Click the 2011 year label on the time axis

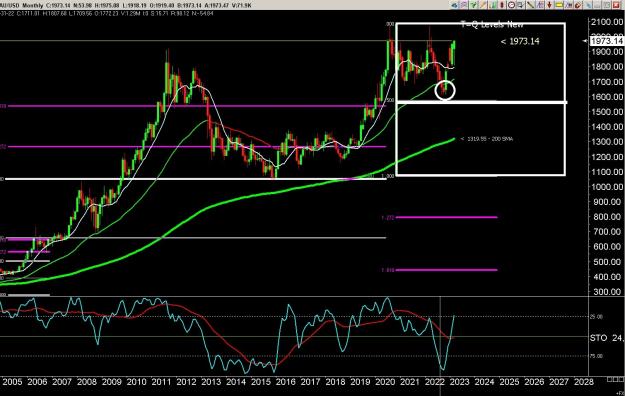[x=161, y=382]
